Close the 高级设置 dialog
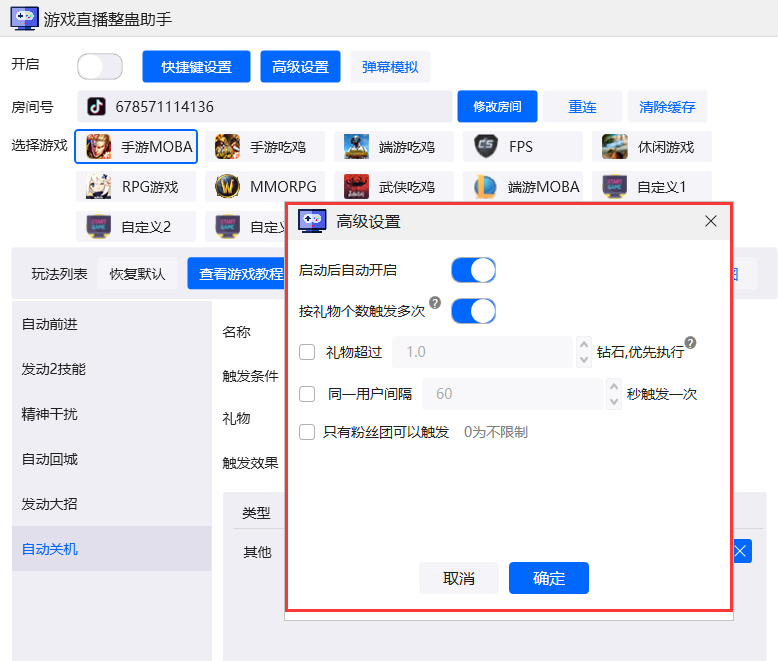This screenshot has width=778, height=661. point(711,221)
